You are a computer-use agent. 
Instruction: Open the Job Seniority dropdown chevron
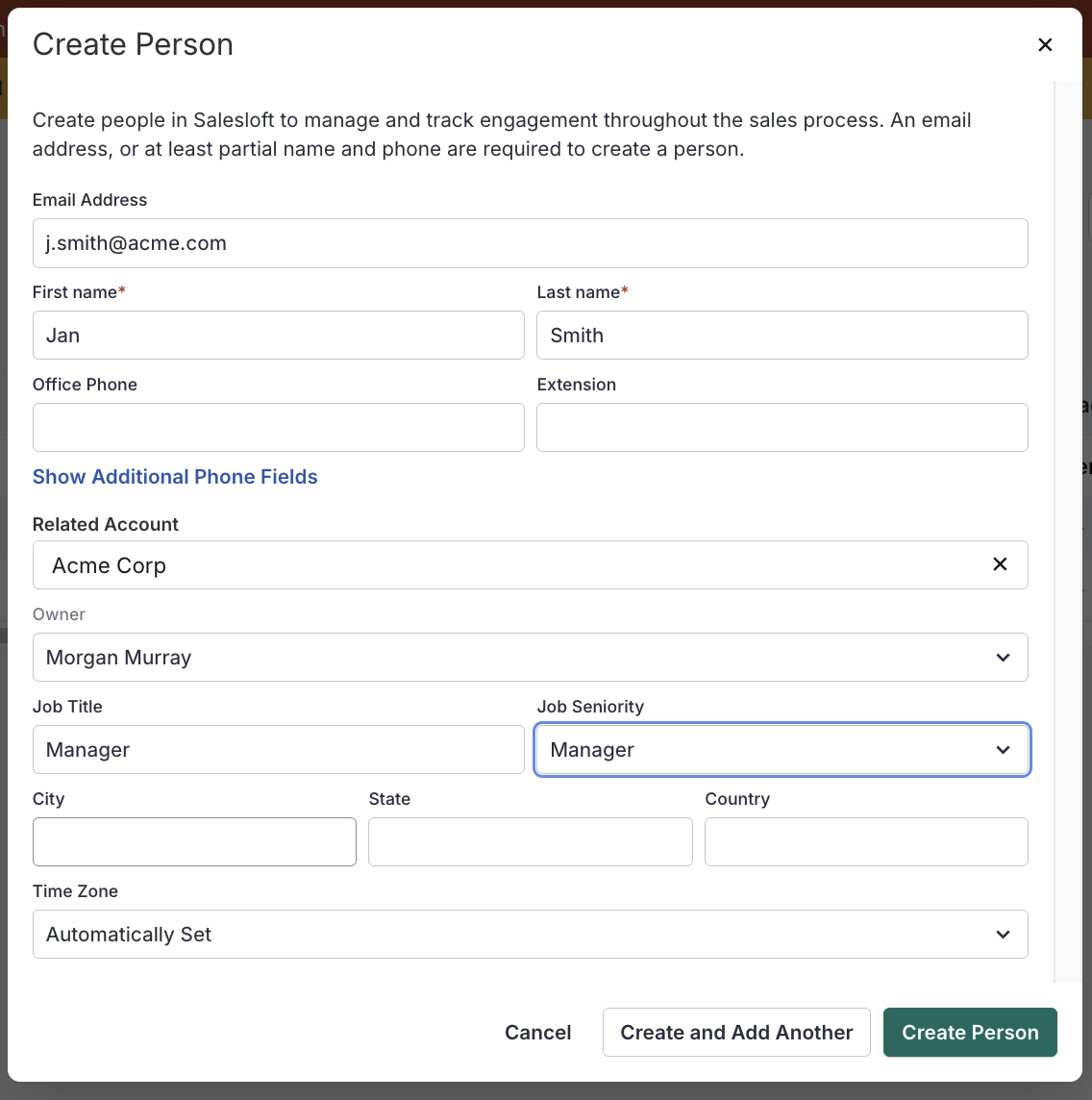click(x=1003, y=750)
